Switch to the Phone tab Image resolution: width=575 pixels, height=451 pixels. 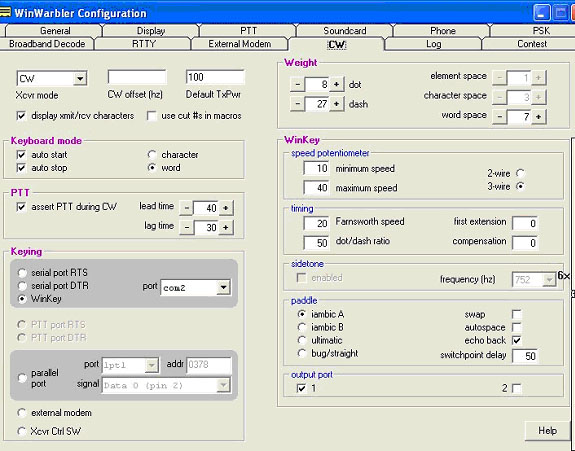pos(443,31)
